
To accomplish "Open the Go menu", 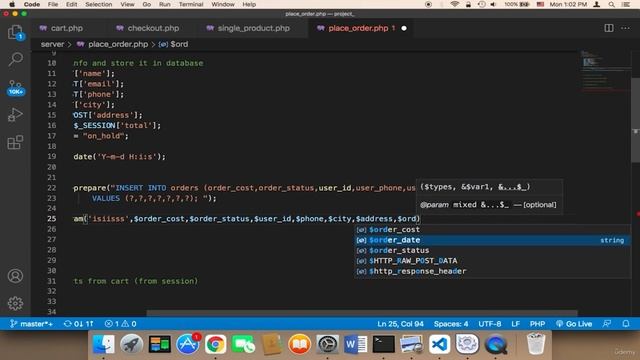I will tap(147, 4).
